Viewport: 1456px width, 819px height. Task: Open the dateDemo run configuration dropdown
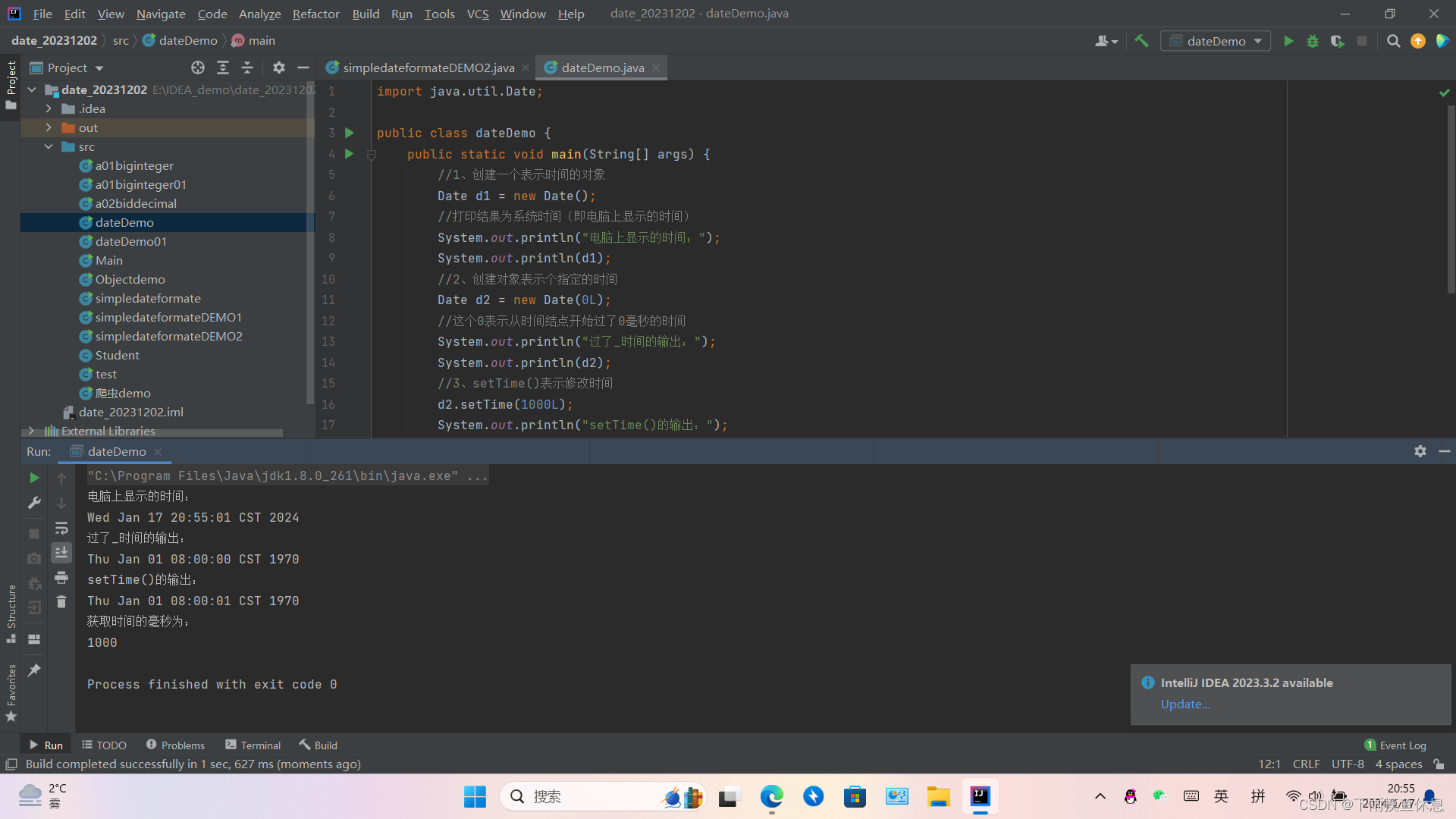[x=1216, y=41]
